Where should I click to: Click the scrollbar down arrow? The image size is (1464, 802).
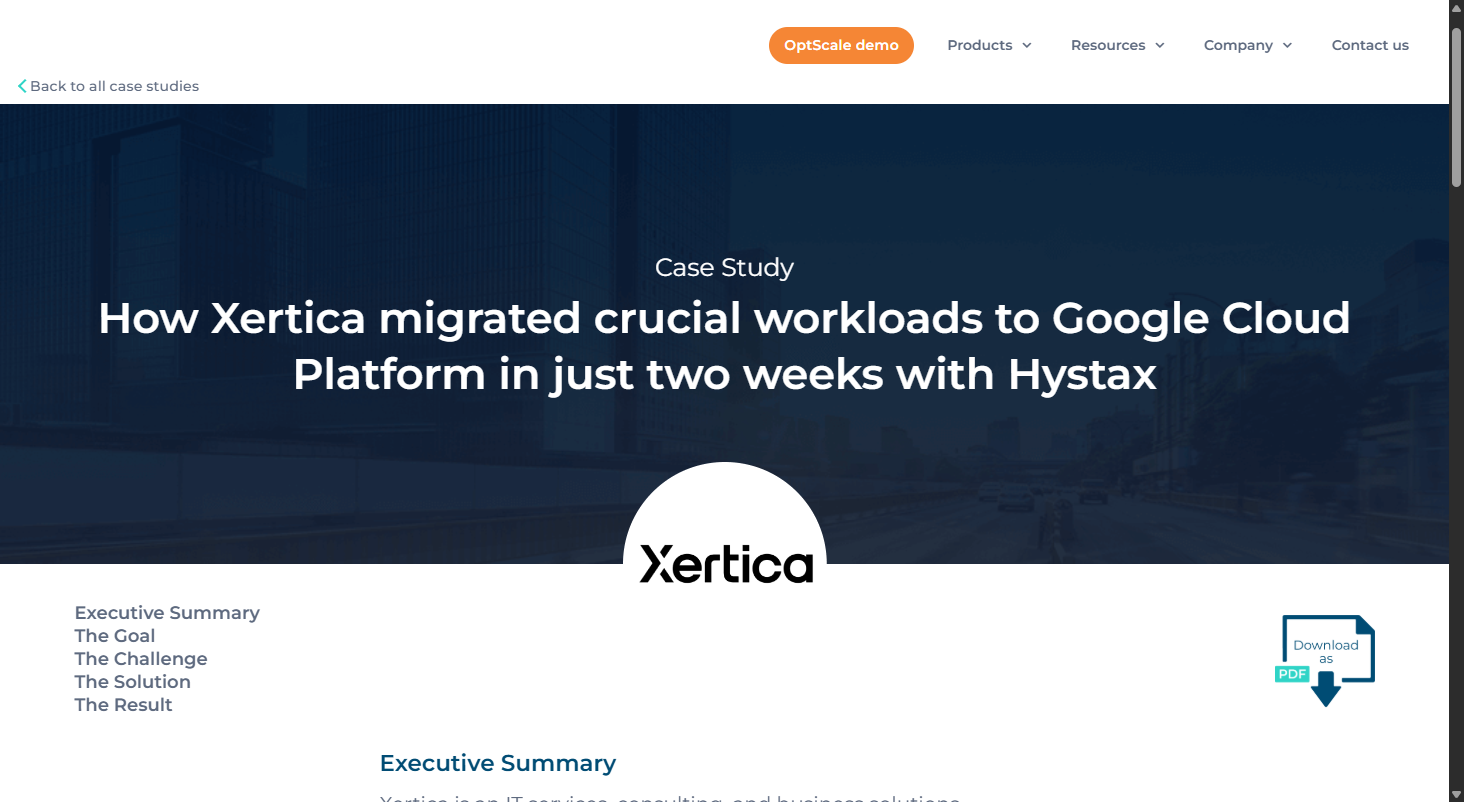(x=1456, y=794)
